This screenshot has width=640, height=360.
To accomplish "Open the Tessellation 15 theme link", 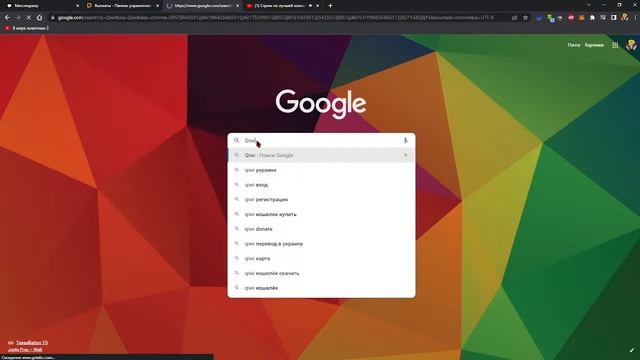I will click(x=32, y=342).
